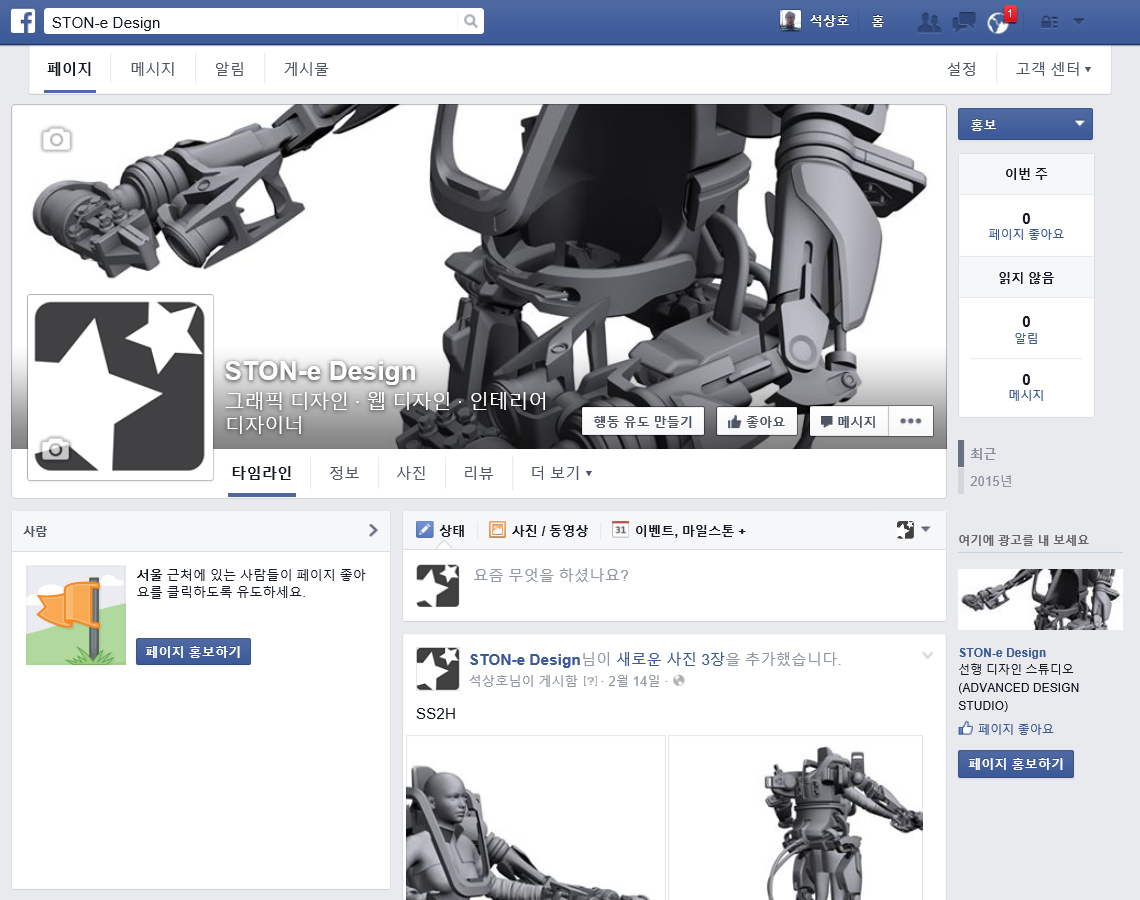Click the 홈 link in top bar
This screenshot has width=1140, height=900.
[x=878, y=22]
